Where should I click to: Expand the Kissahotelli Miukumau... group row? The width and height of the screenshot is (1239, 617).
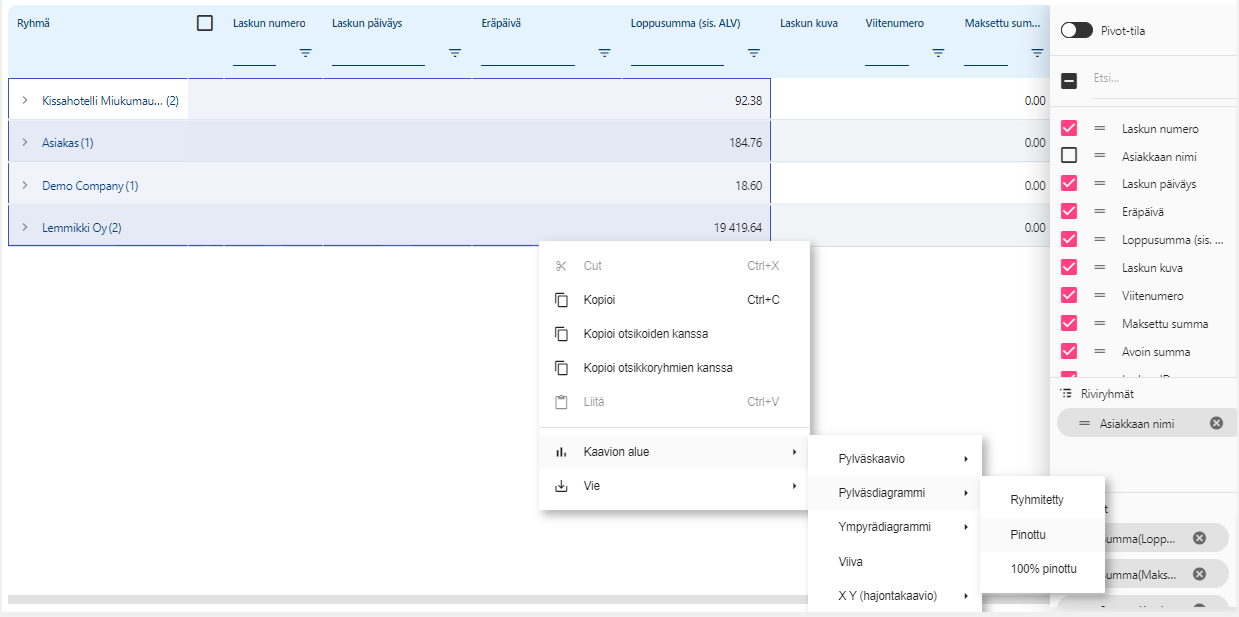(25, 100)
